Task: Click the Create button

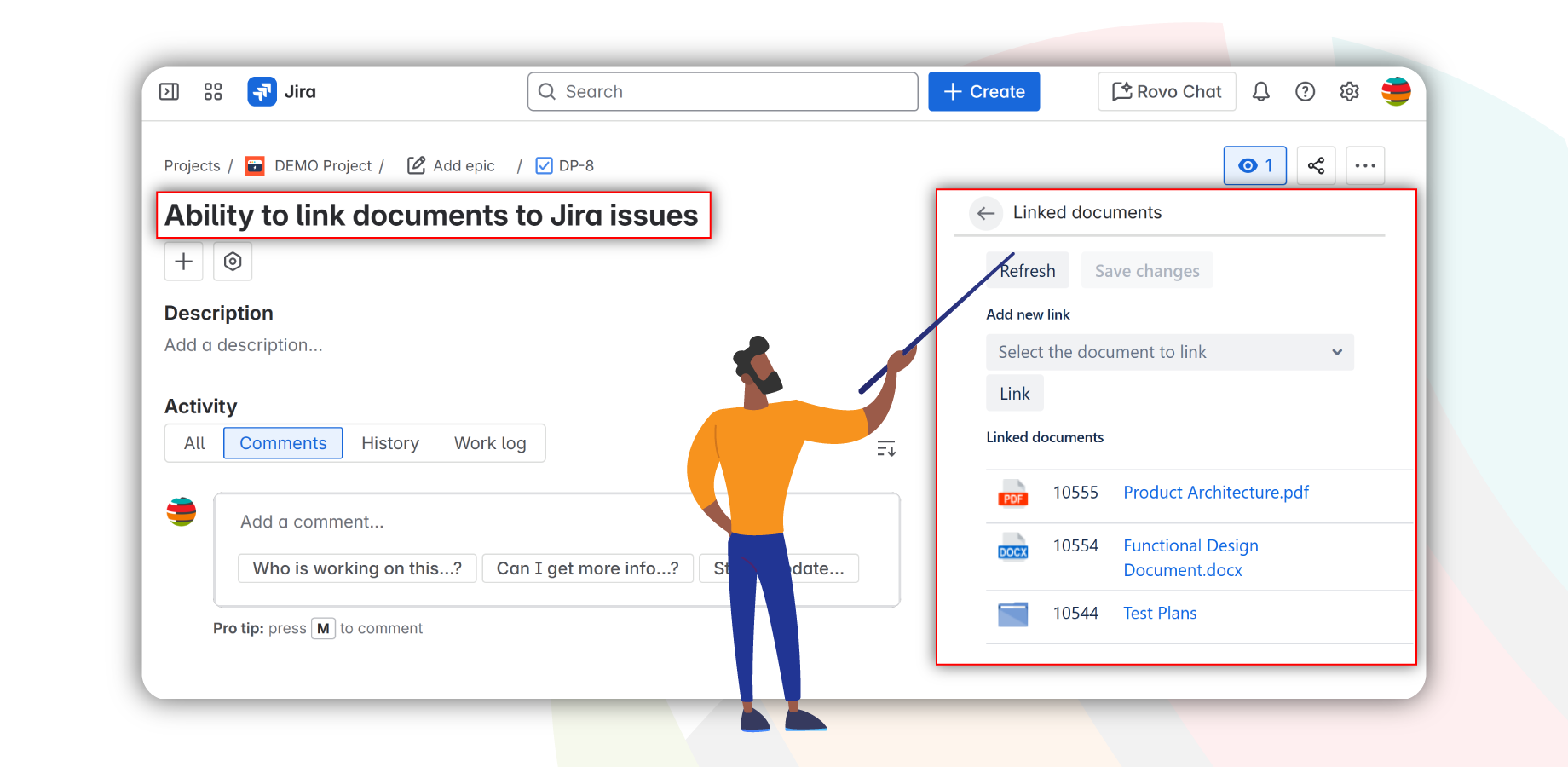Action: [x=984, y=91]
